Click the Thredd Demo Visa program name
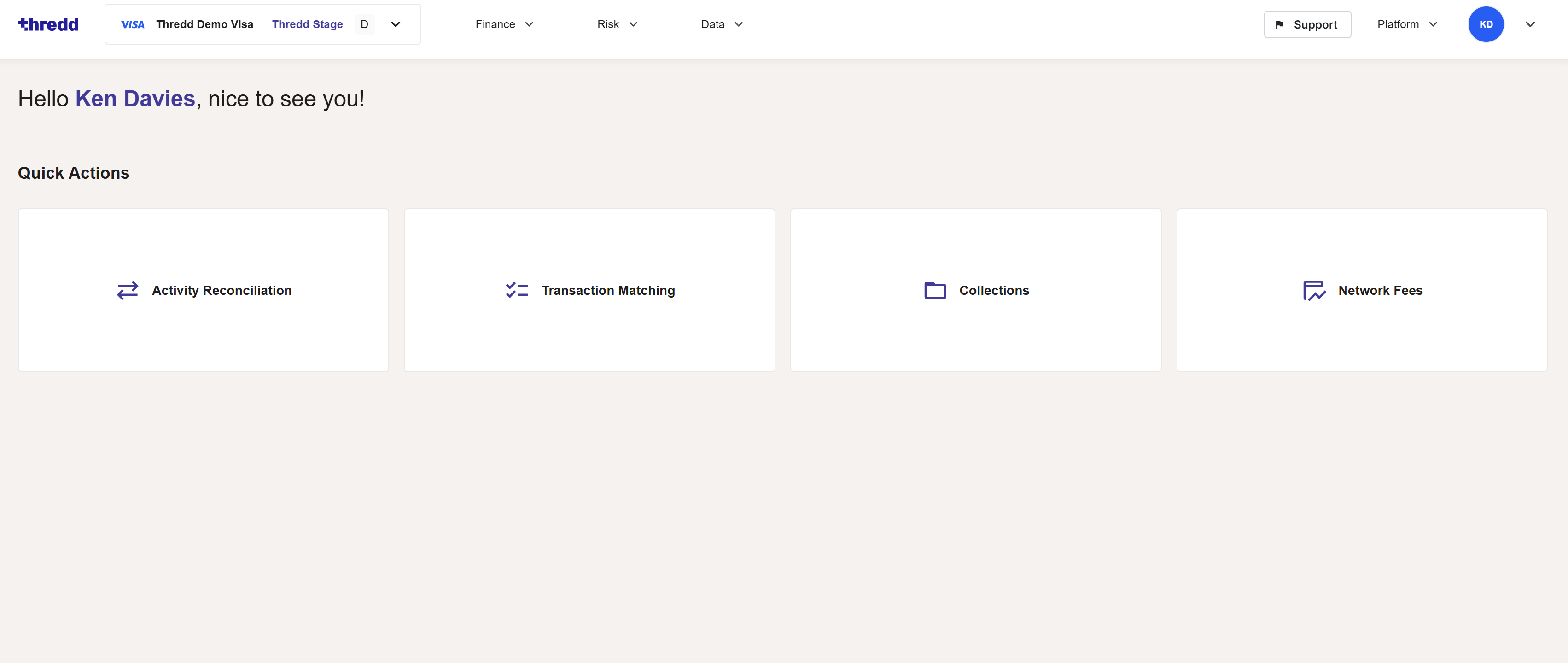Screen dimensions: 1568x663 click(204, 24)
